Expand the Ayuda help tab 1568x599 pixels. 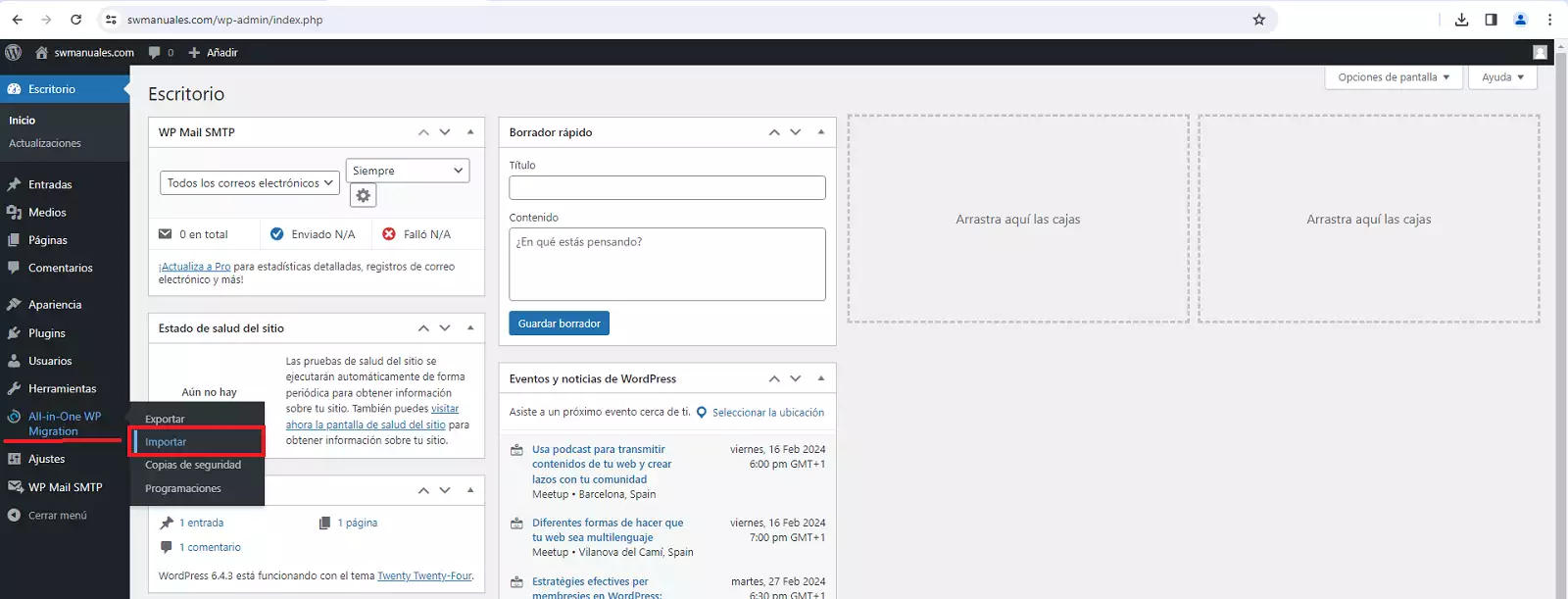pyautogui.click(x=1502, y=77)
